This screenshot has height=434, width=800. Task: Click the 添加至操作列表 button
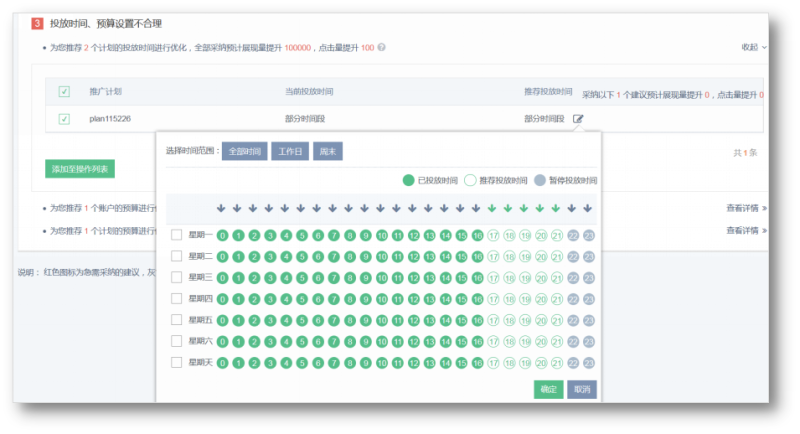(x=80, y=169)
